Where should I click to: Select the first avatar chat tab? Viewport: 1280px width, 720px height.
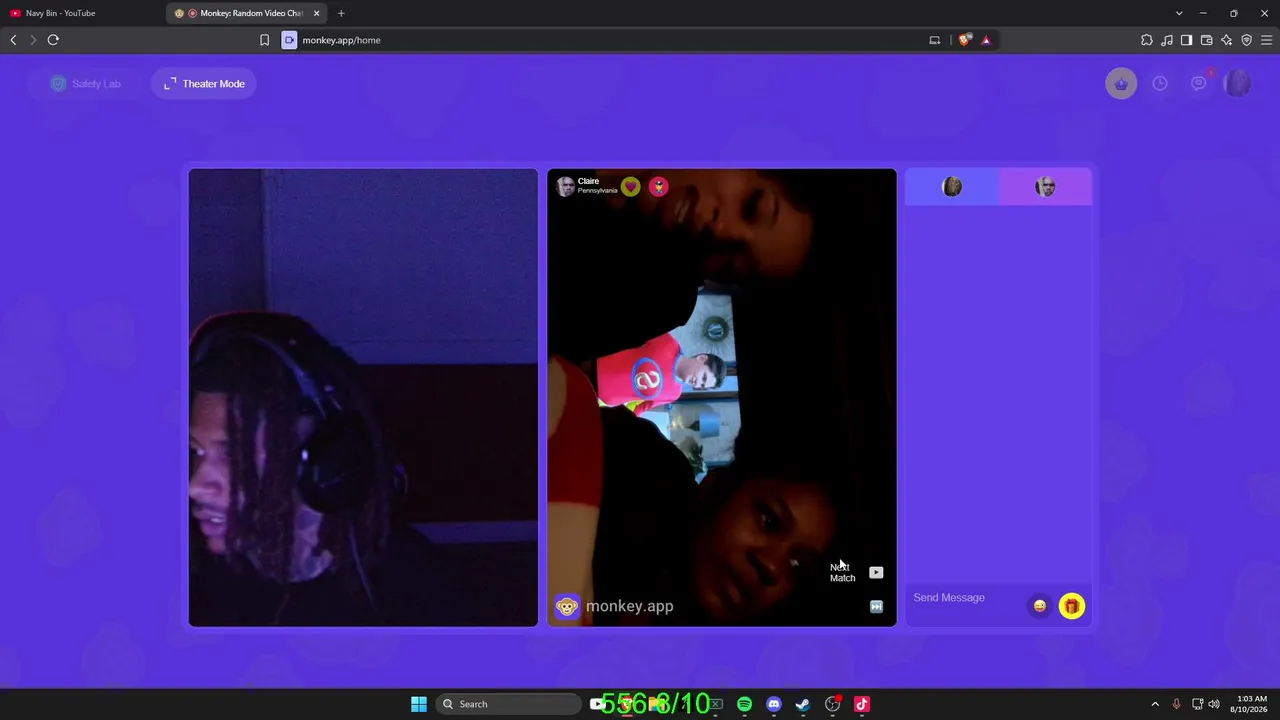(x=952, y=187)
